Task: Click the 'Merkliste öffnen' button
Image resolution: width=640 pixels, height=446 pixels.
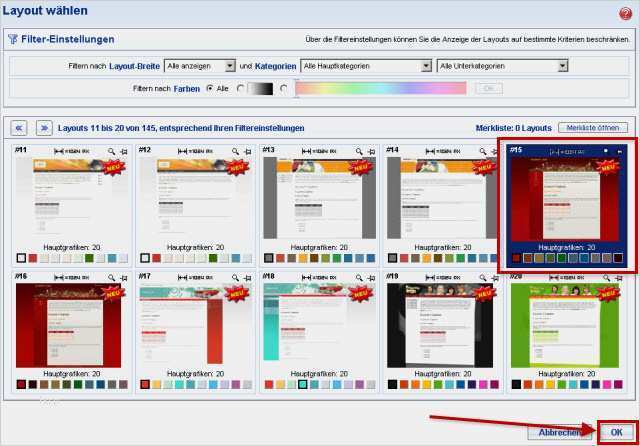Action: click(x=595, y=128)
